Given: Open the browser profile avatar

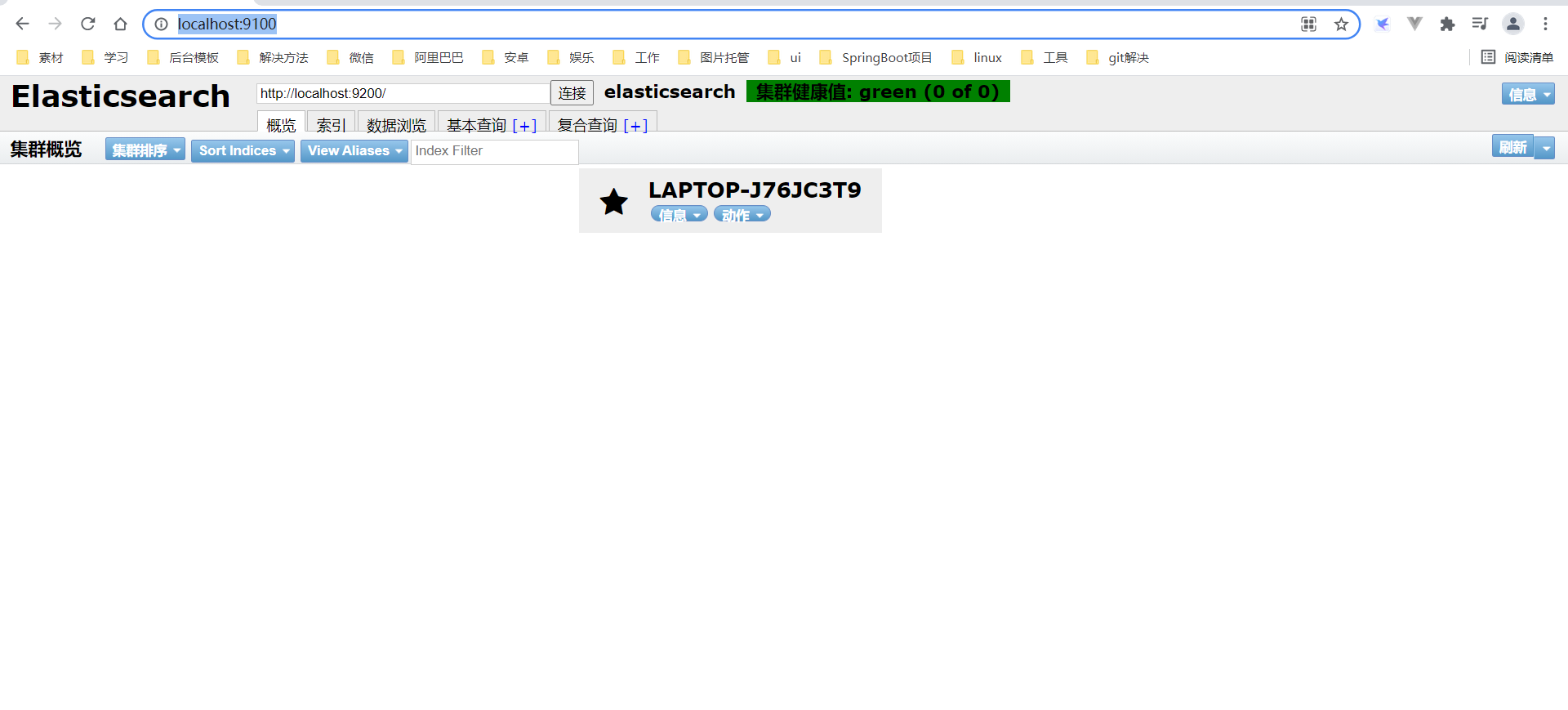Looking at the screenshot, I should click(x=1513, y=24).
